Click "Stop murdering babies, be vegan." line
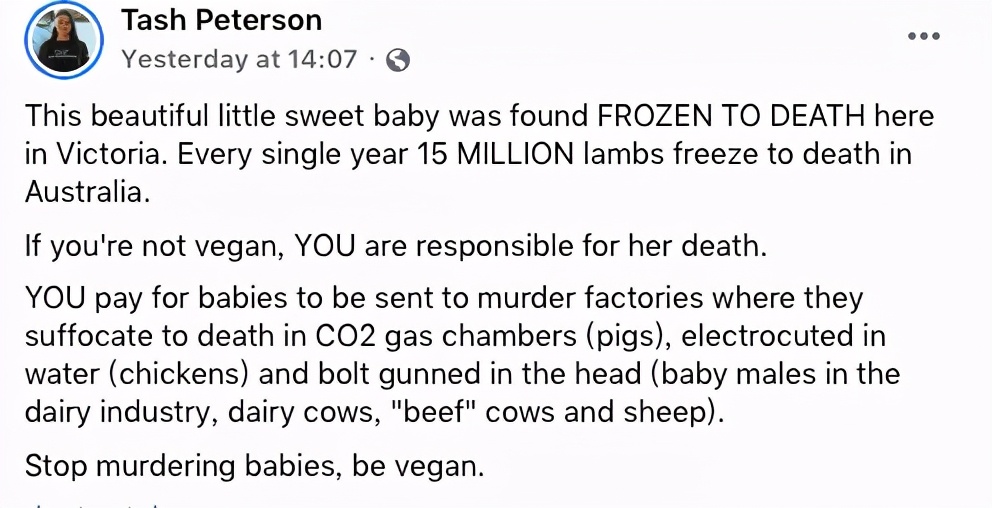 254,466
